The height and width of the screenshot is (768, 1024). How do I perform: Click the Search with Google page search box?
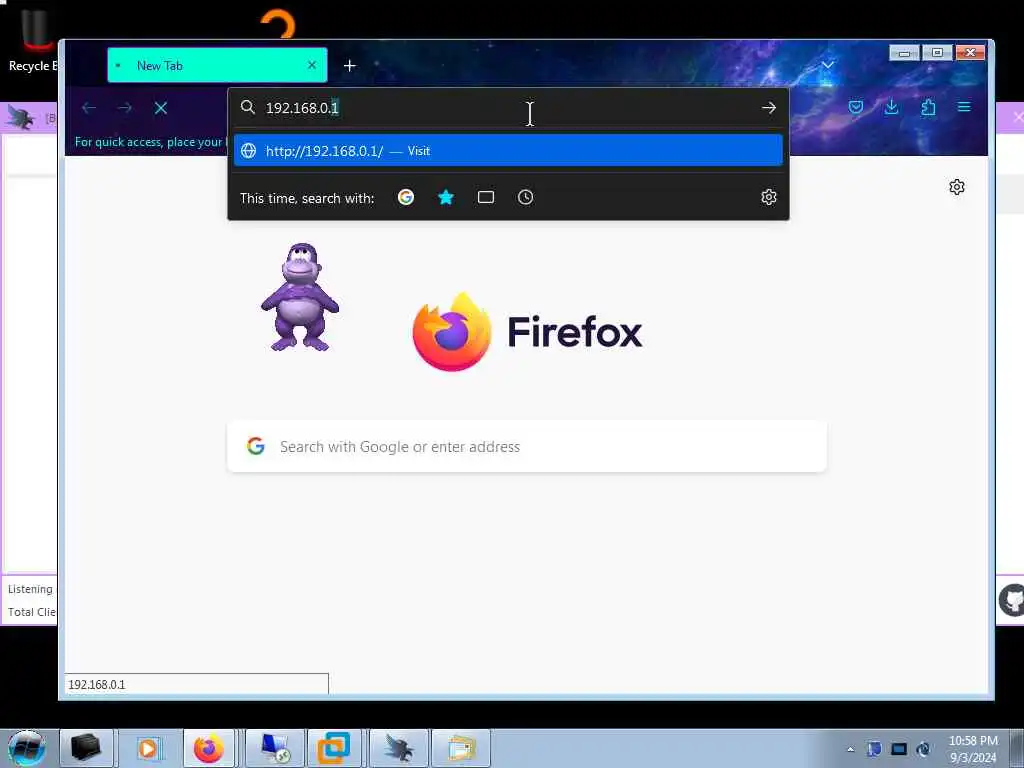pyautogui.click(x=527, y=447)
